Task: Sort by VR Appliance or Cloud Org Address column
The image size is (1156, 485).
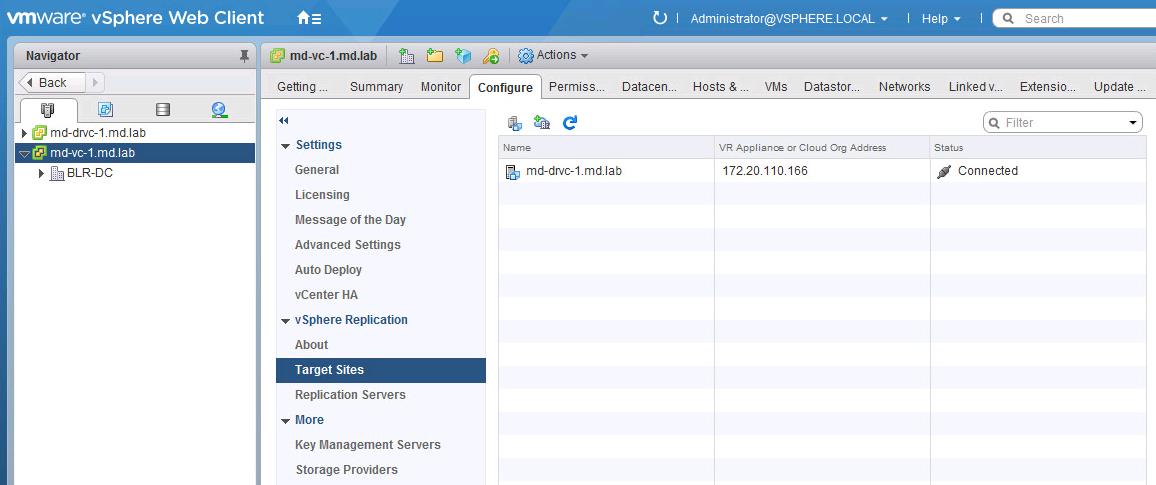Action: click(822, 147)
